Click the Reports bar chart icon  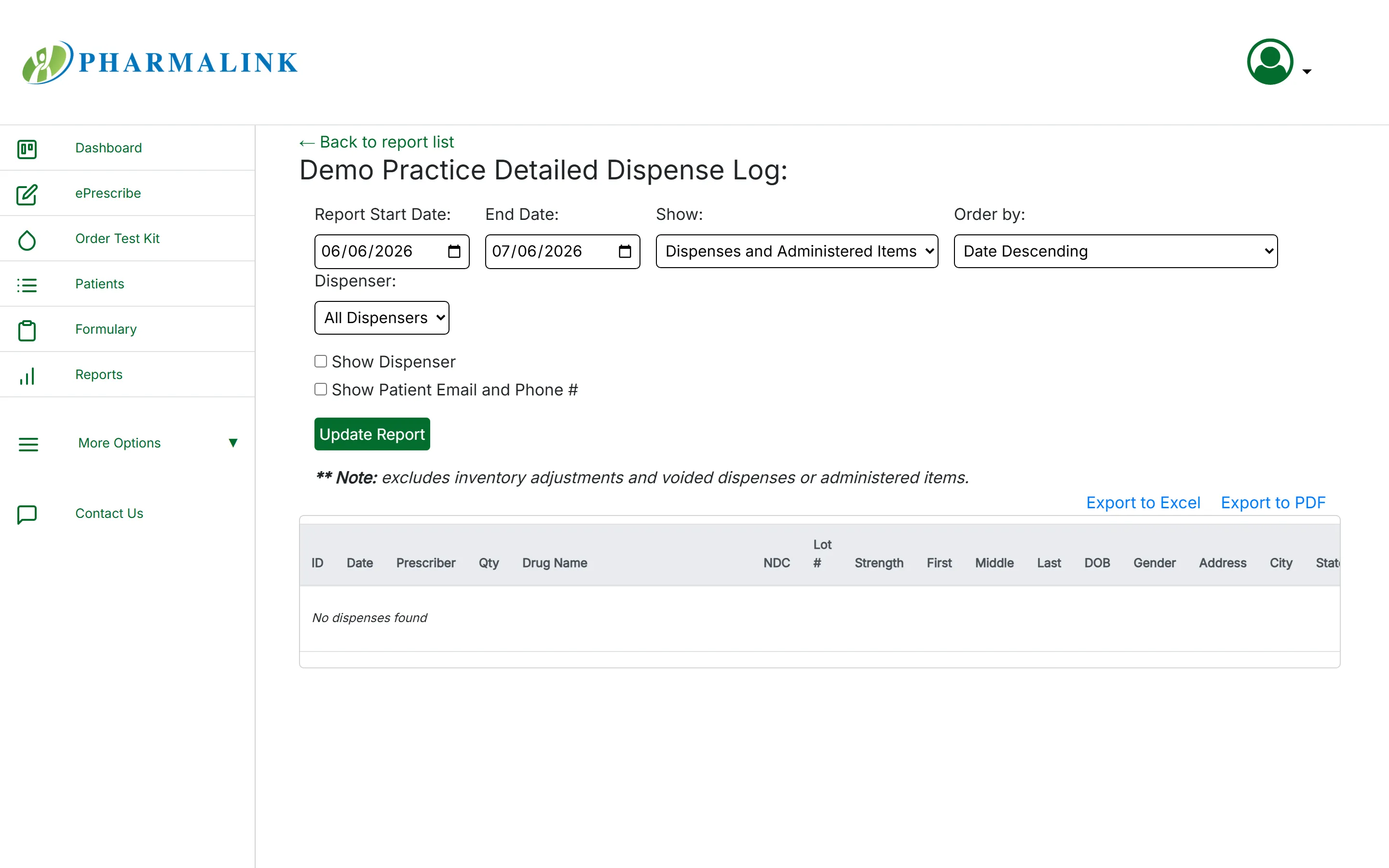point(27,376)
